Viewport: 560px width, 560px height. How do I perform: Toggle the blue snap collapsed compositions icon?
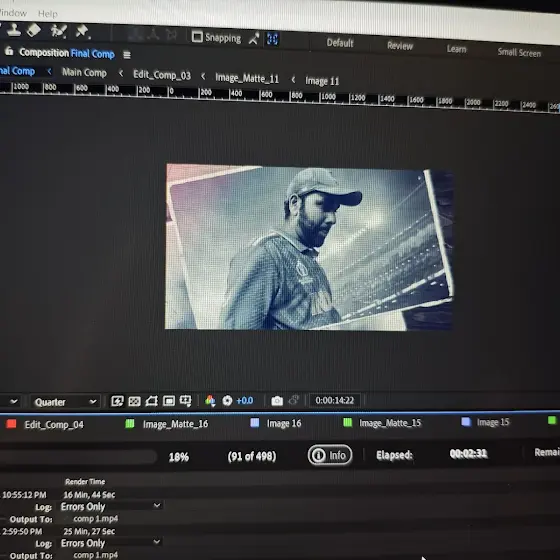[x=272, y=39]
